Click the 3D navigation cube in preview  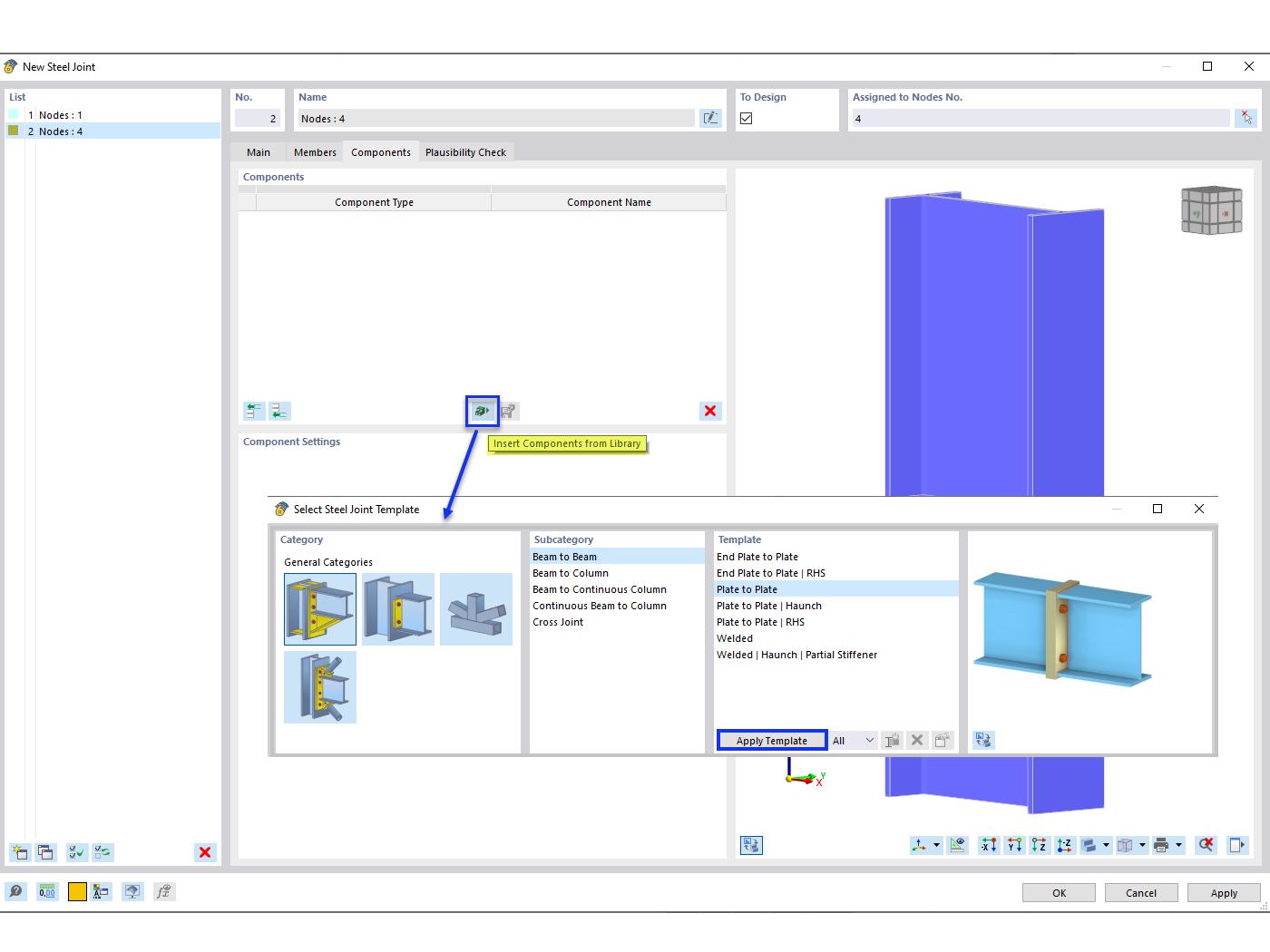coord(1211,209)
